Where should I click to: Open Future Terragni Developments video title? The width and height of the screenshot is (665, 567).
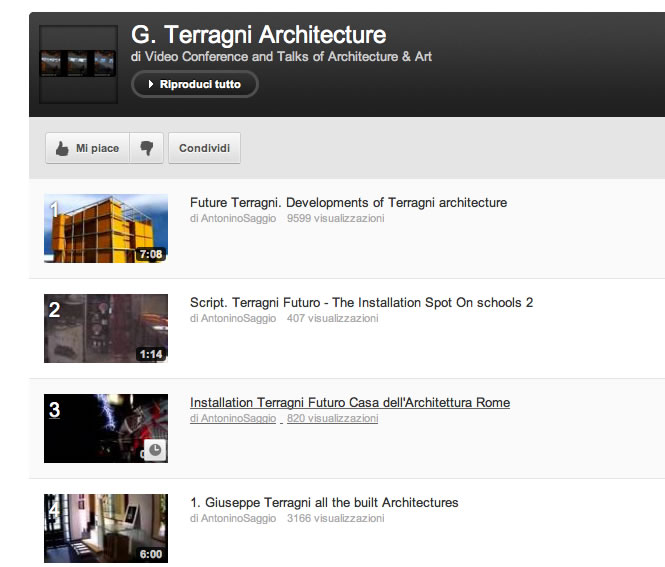click(x=348, y=203)
